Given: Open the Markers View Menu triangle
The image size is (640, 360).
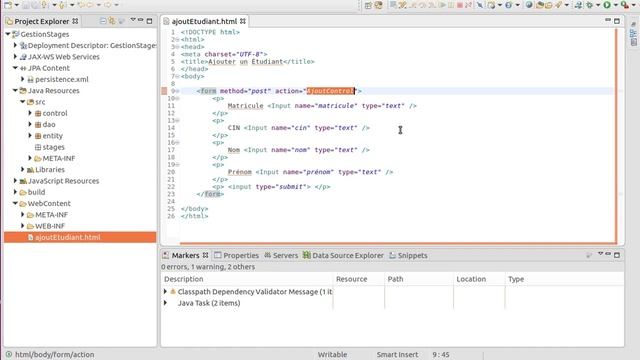Looking at the screenshot, I should coord(600,254).
